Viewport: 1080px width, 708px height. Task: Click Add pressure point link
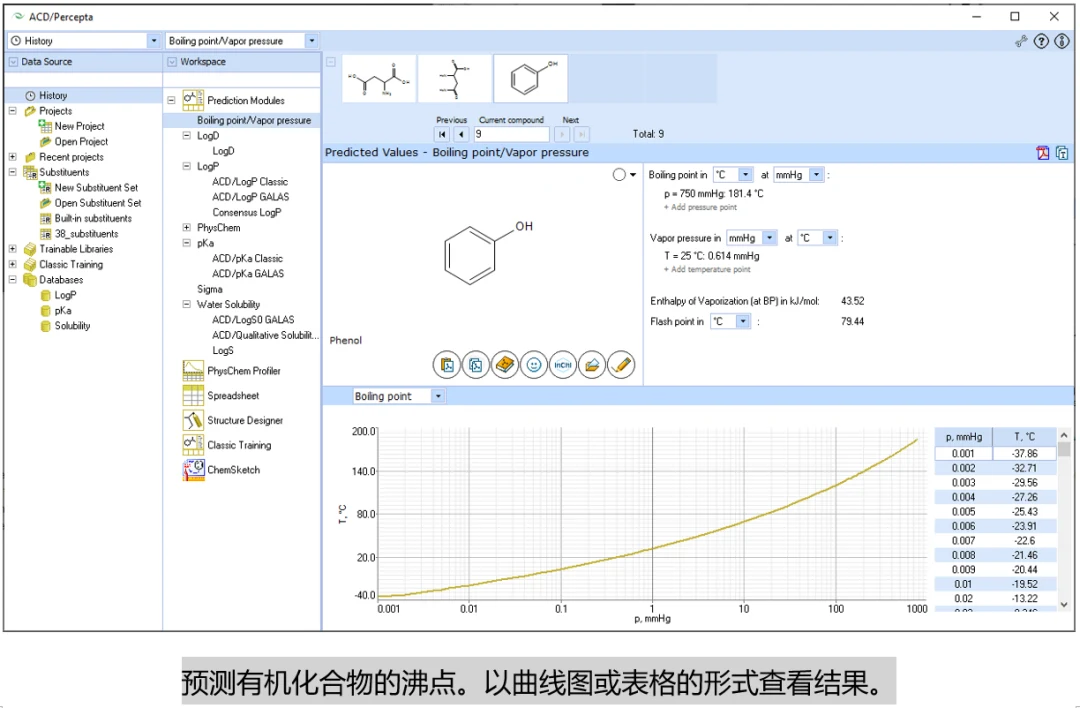pos(700,207)
